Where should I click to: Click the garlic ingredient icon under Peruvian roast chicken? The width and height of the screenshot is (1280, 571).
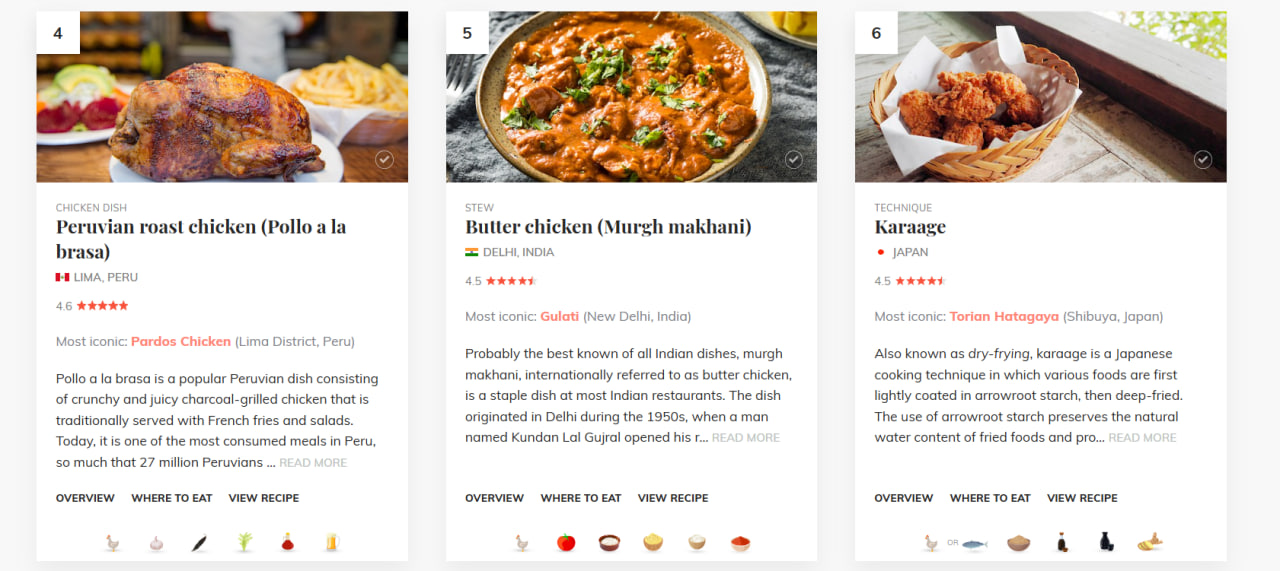156,543
